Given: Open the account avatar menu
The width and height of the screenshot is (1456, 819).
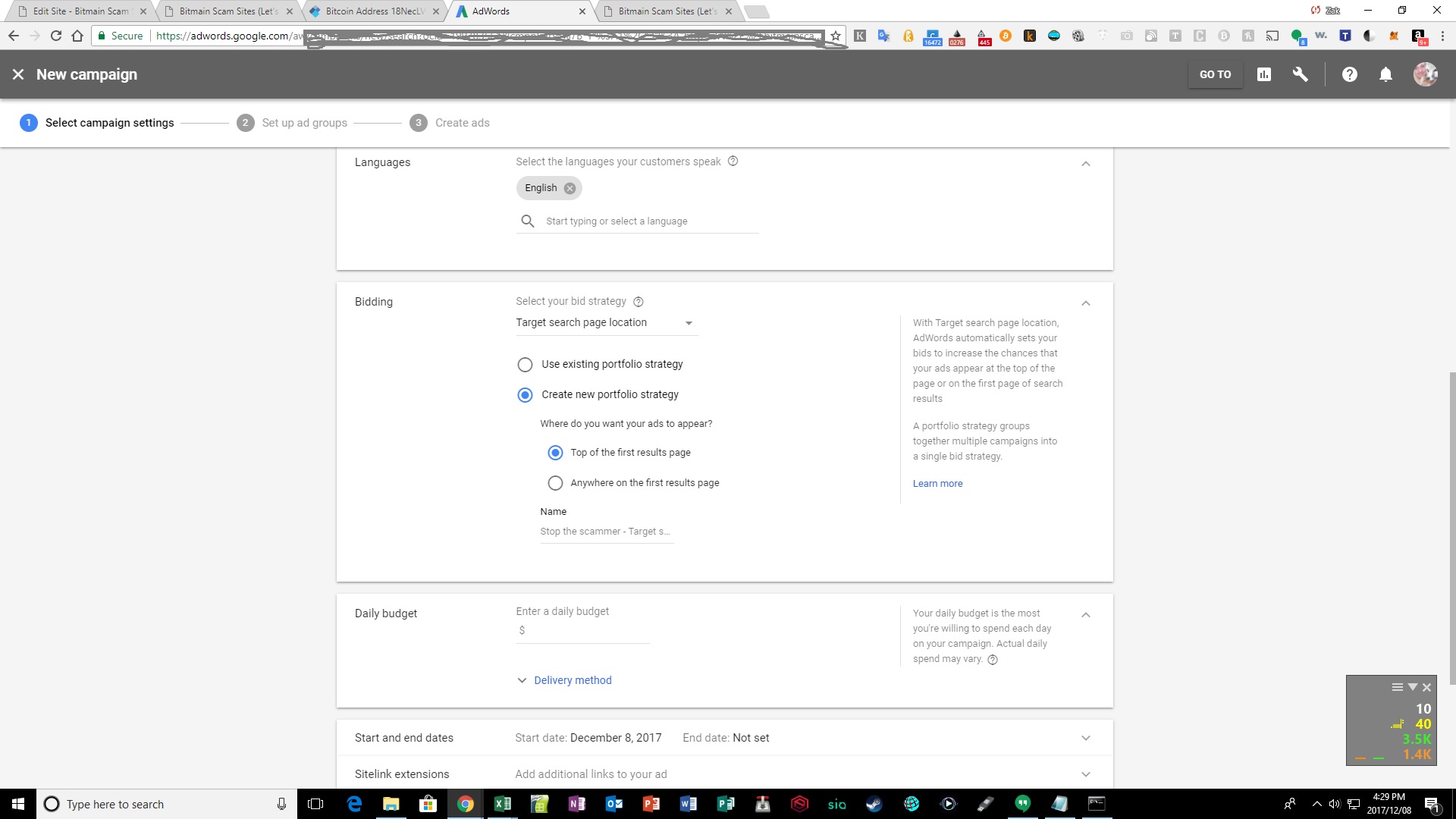Looking at the screenshot, I should (1426, 74).
